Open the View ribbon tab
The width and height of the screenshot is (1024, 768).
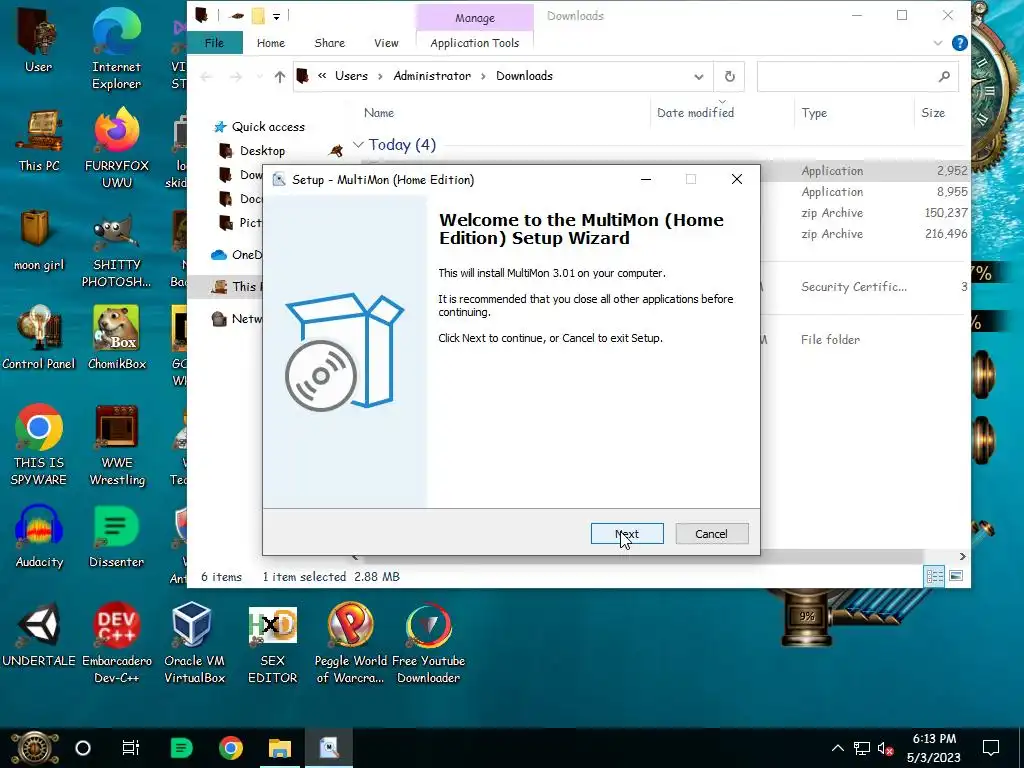386,42
